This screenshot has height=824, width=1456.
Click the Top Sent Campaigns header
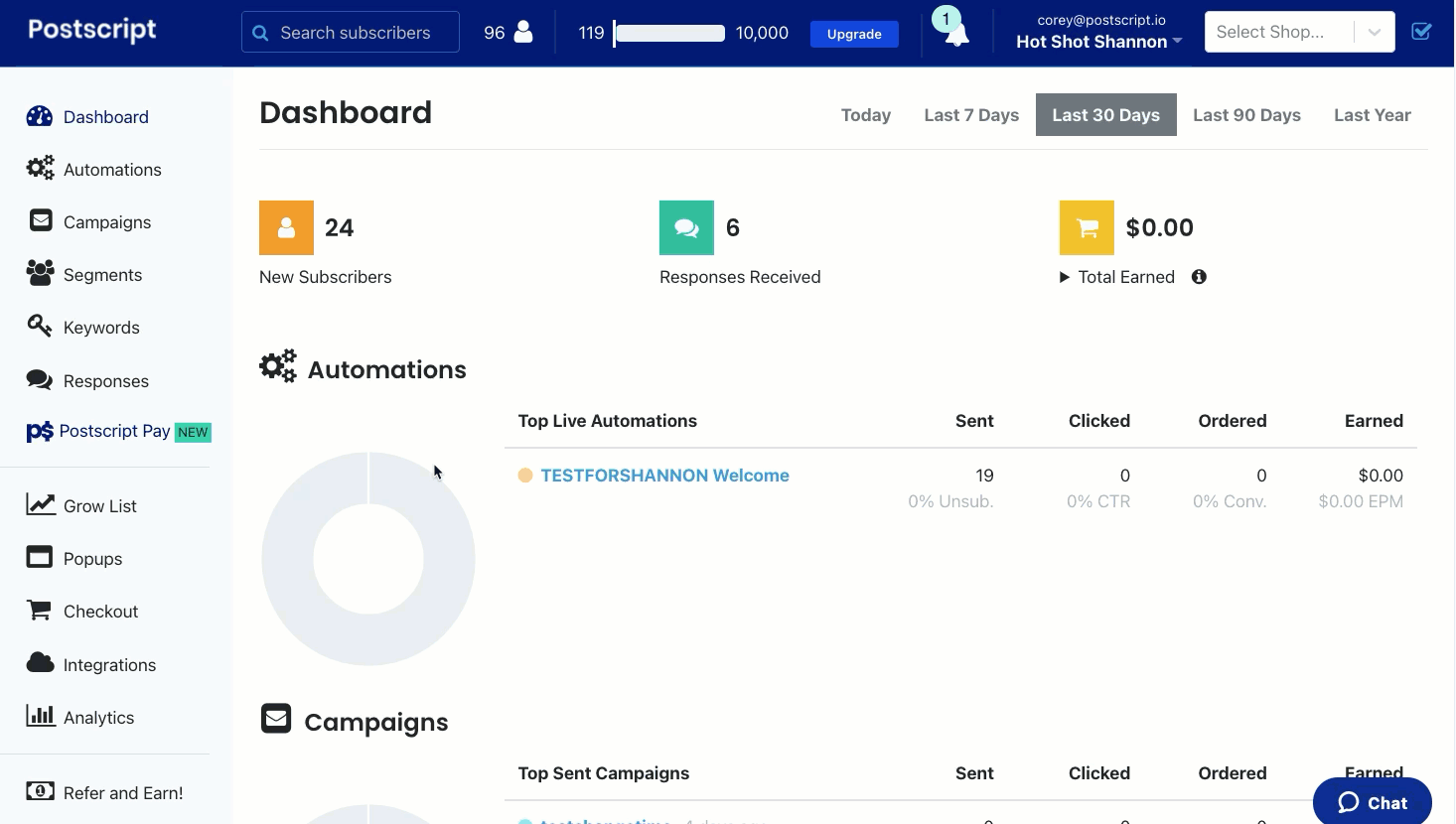(x=603, y=773)
